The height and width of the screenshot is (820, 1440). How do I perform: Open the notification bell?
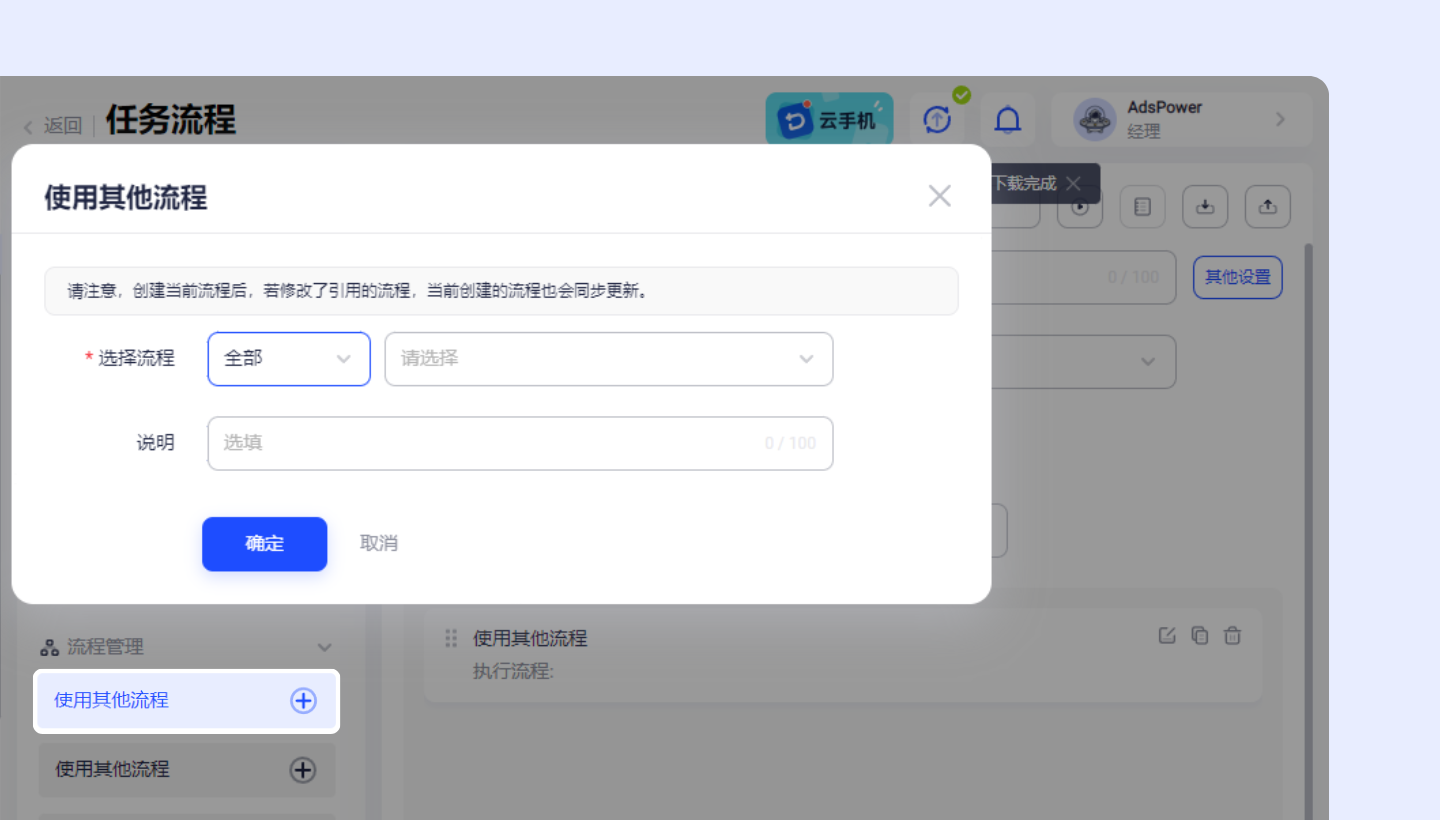pyautogui.click(x=1008, y=120)
